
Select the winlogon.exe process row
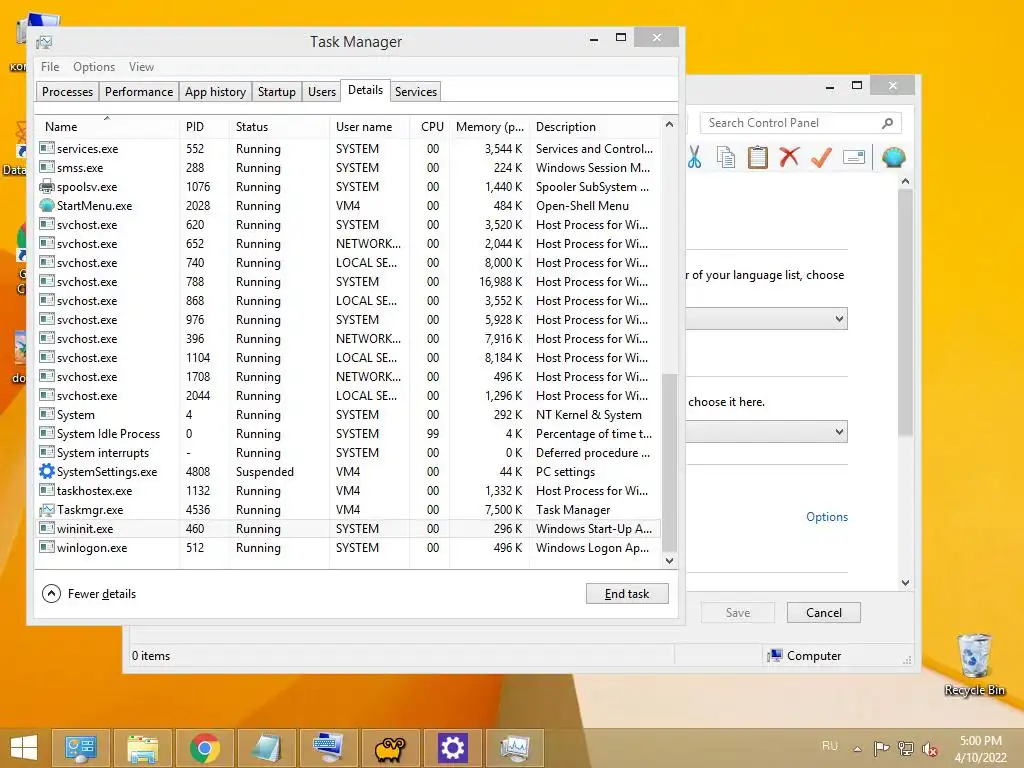click(x=349, y=547)
